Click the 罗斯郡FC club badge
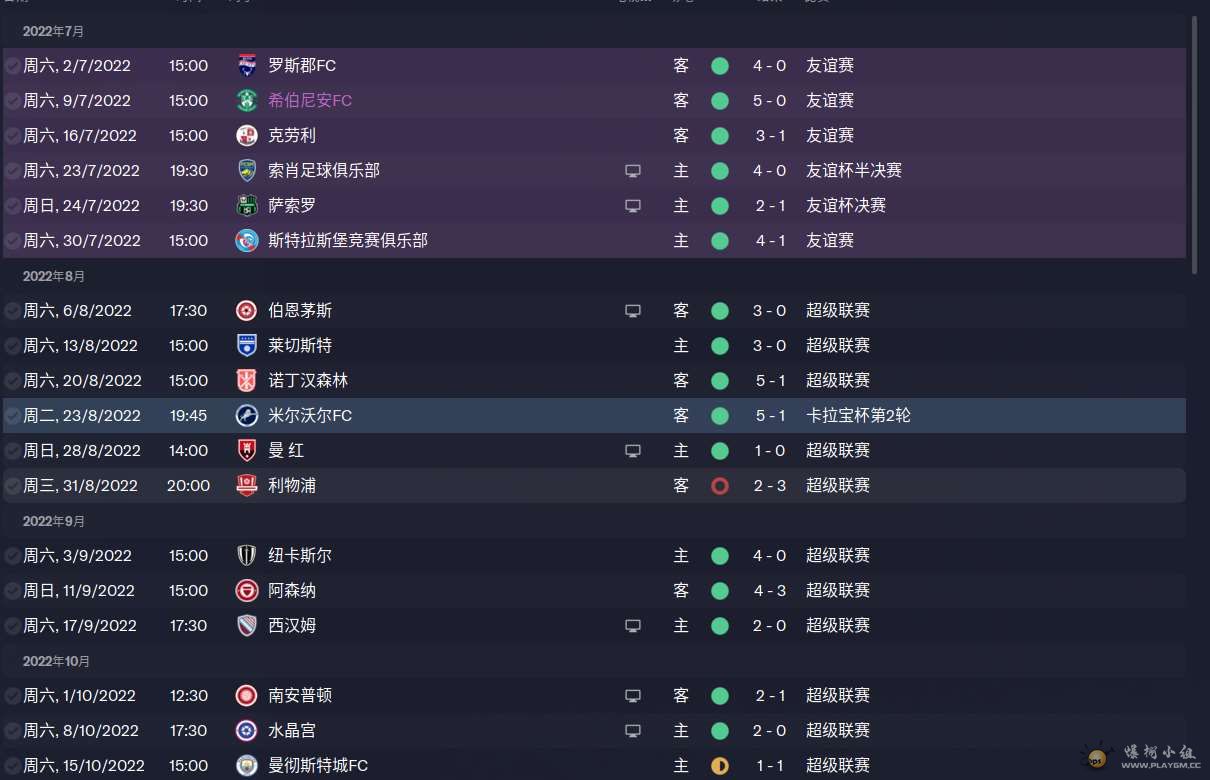Viewport: 1210px width, 780px height. click(246, 66)
